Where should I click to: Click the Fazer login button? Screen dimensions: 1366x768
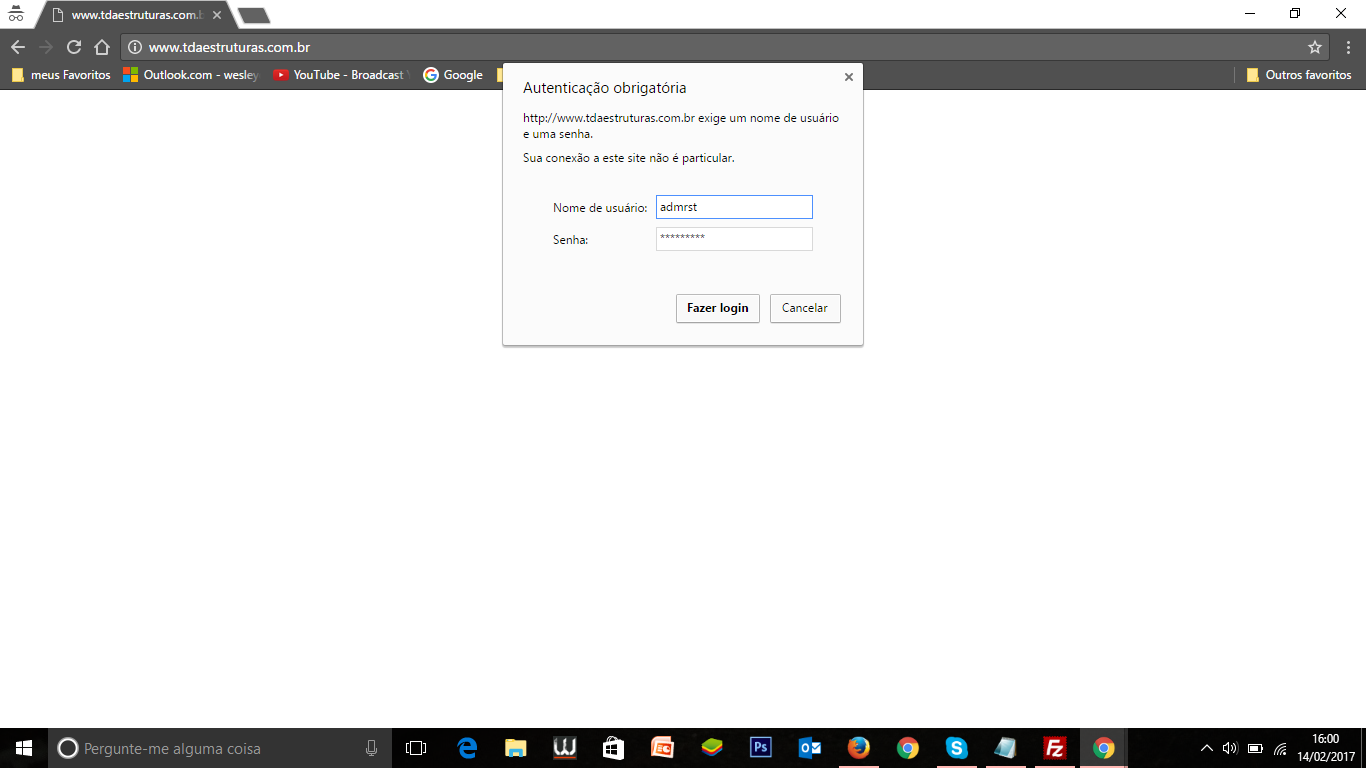718,308
